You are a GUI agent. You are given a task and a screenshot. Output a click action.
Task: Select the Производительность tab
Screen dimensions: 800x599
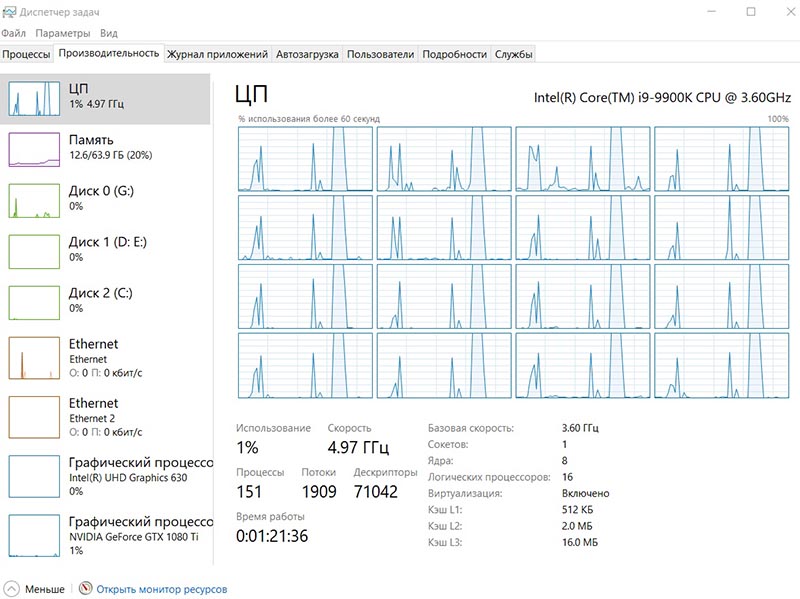coord(109,53)
